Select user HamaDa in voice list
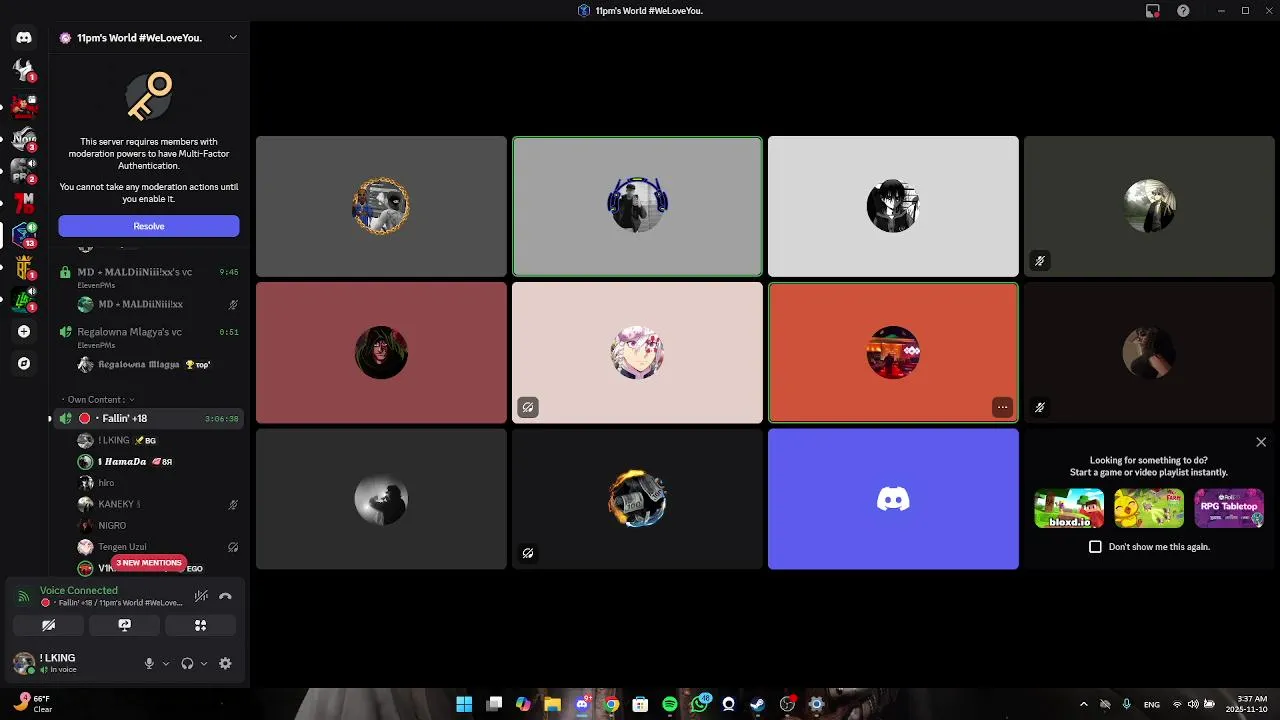 pyautogui.click(x=157, y=462)
